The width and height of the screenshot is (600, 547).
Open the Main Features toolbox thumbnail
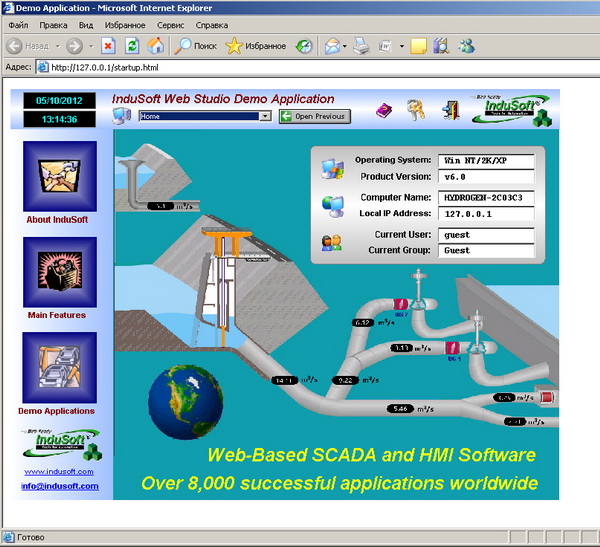60,272
